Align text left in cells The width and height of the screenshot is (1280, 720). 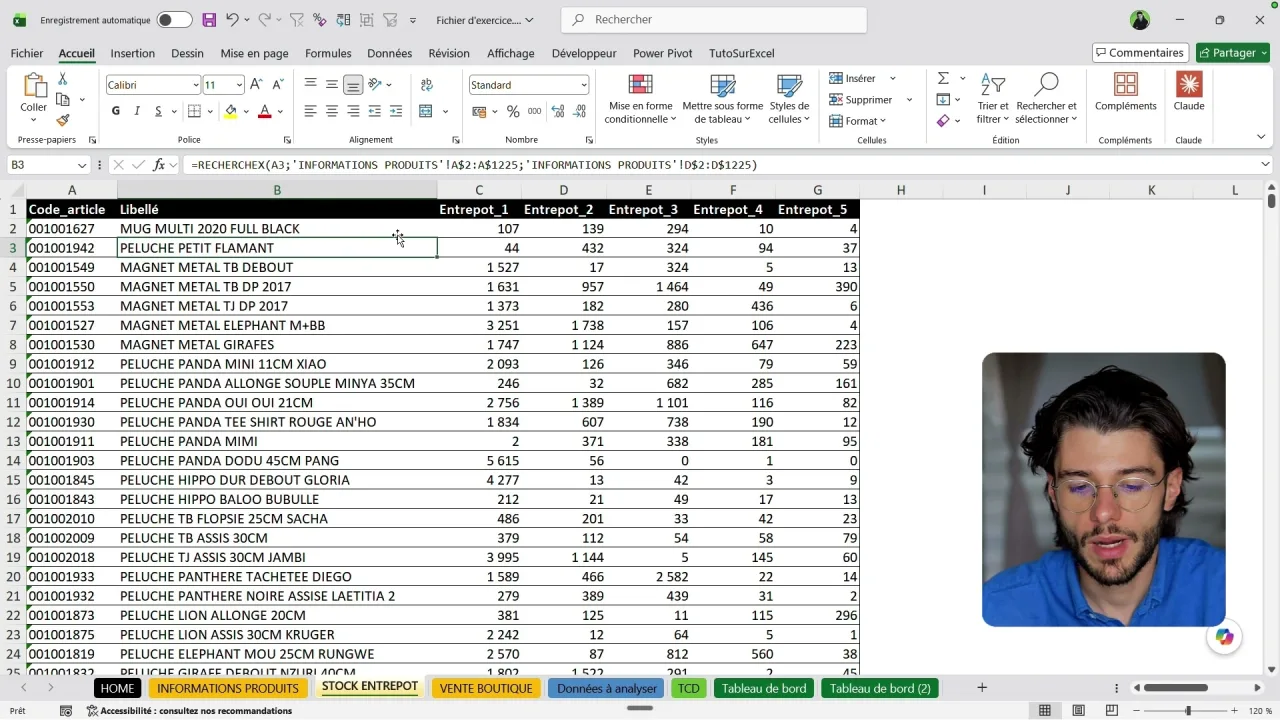[311, 111]
